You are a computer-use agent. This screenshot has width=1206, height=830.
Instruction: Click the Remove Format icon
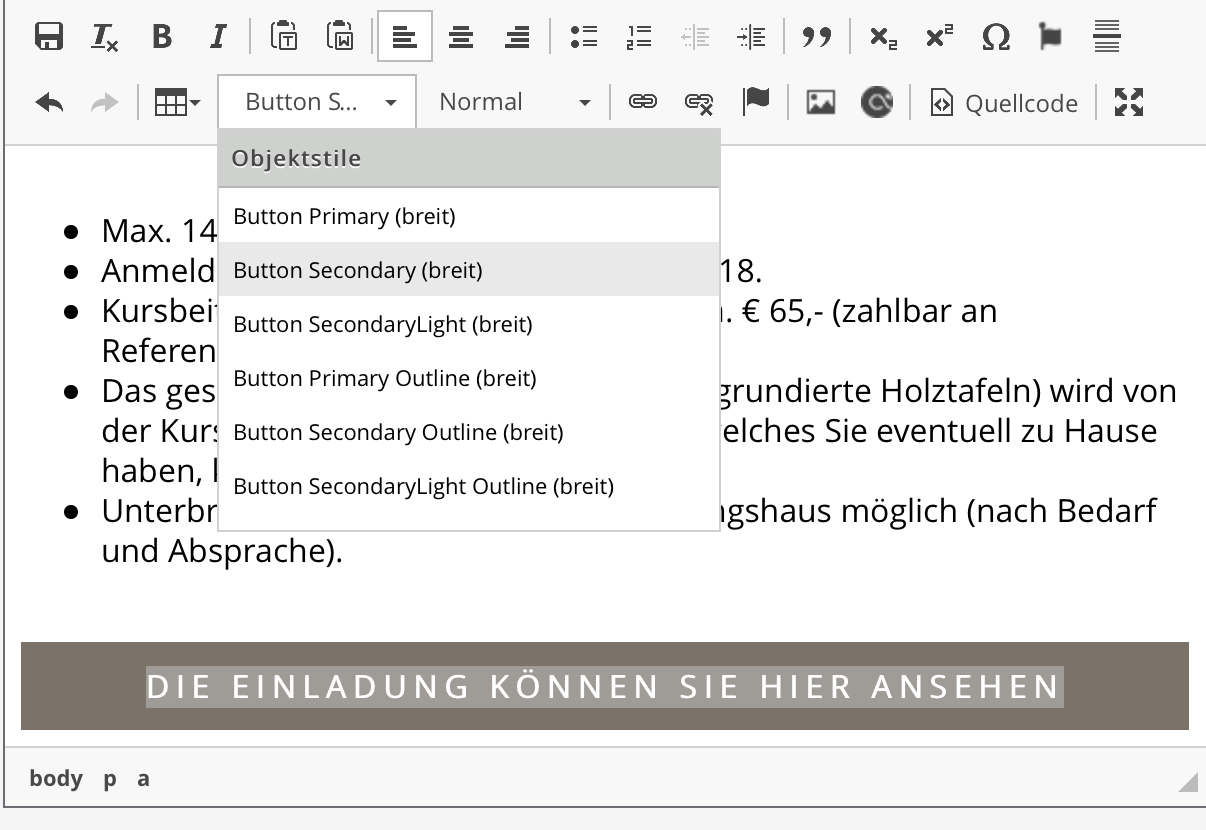coord(104,37)
